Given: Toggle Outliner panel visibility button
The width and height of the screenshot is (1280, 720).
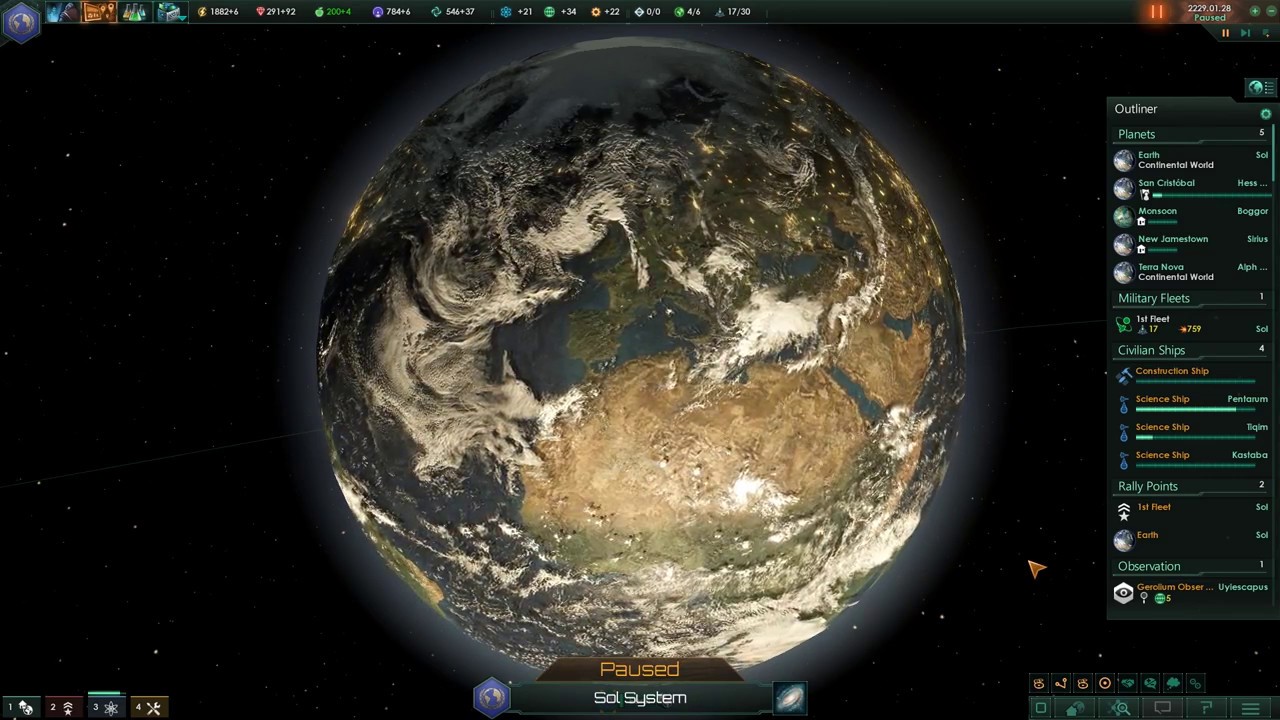Looking at the screenshot, I should 1260,87.
